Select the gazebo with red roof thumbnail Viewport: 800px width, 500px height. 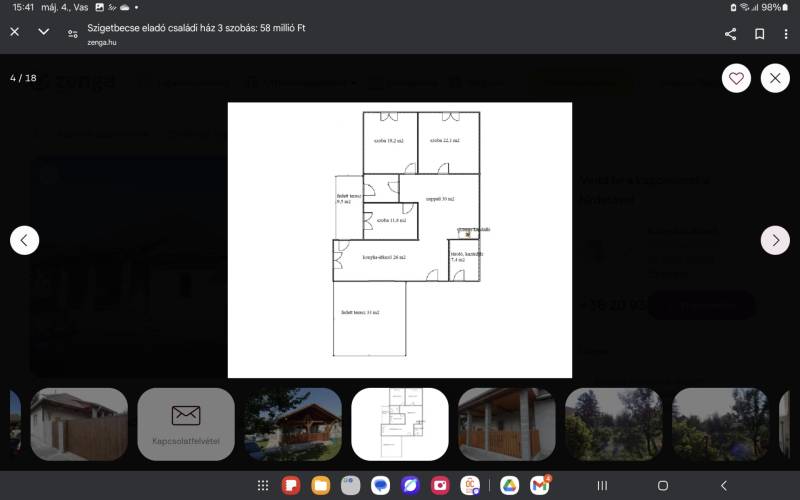(x=293, y=424)
